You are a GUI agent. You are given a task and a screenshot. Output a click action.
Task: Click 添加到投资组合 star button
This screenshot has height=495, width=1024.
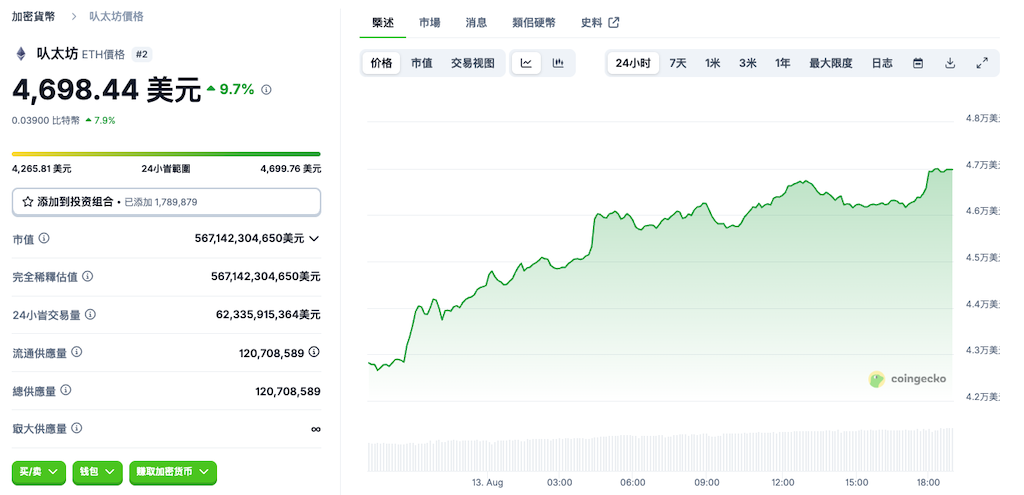tap(166, 202)
